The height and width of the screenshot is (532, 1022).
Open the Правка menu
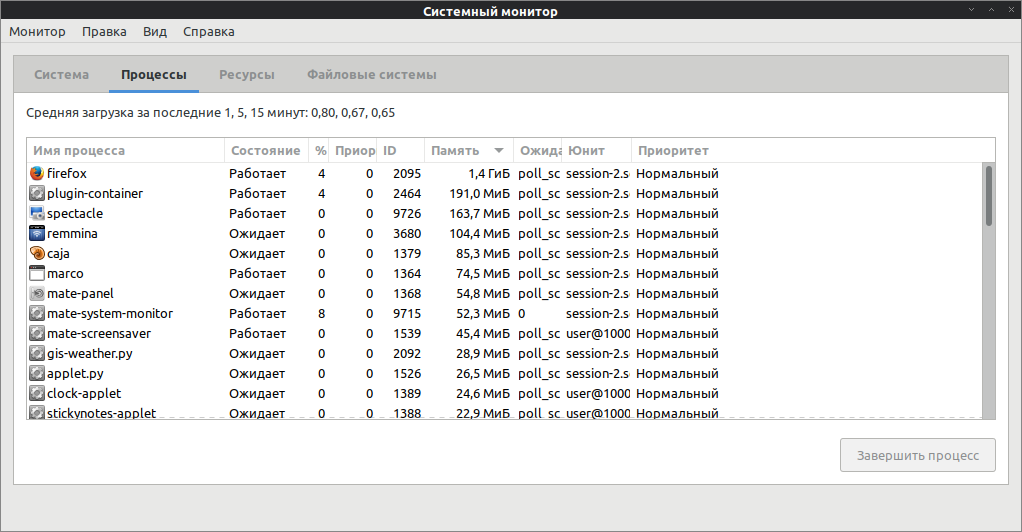tap(104, 31)
